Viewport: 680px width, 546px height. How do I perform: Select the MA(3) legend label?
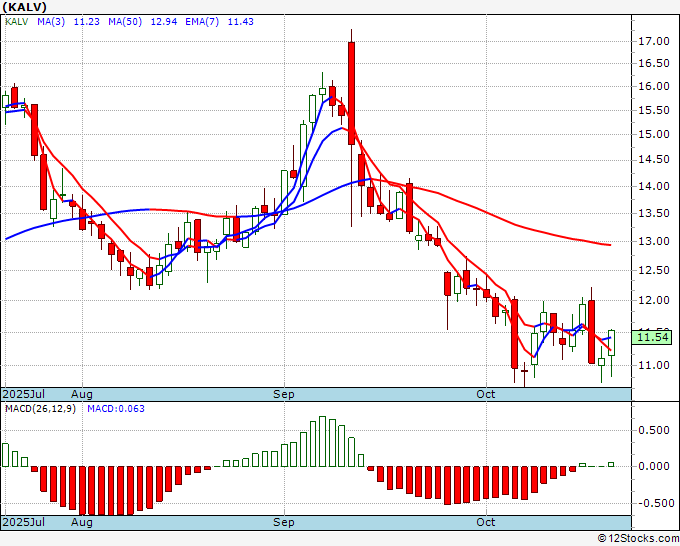coord(51,22)
